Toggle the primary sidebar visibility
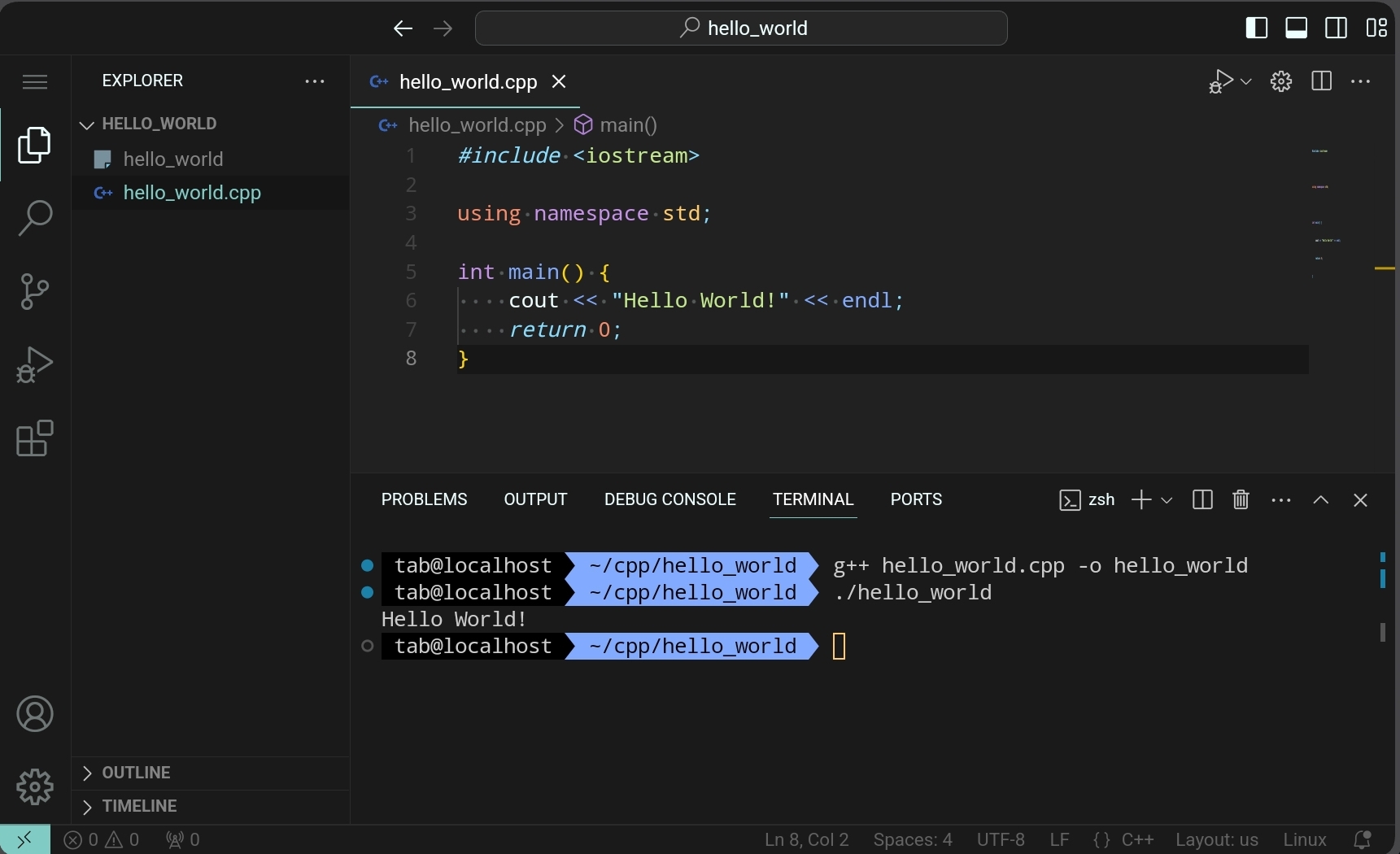The height and width of the screenshot is (854, 1400). click(1255, 28)
